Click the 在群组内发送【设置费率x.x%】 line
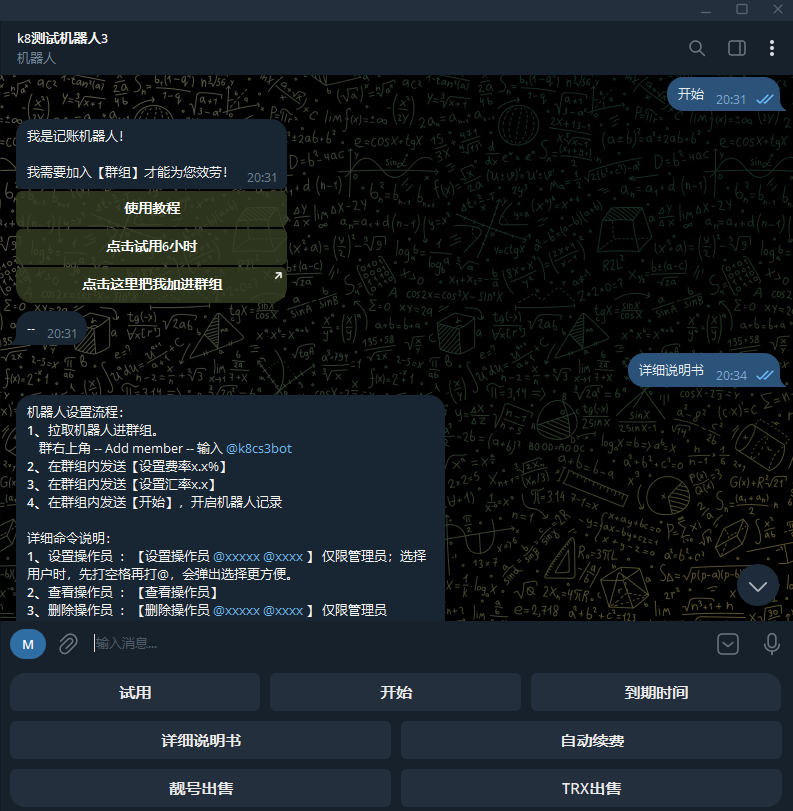 click(127, 466)
